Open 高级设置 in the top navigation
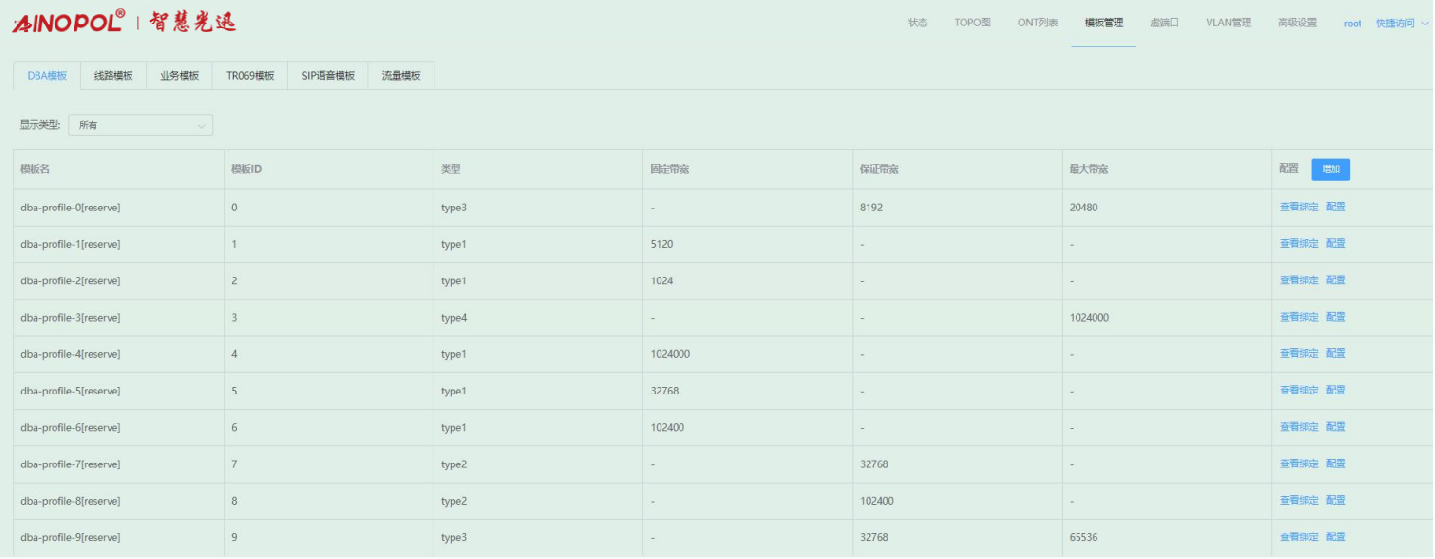The image size is (1435, 559). coord(1297,23)
